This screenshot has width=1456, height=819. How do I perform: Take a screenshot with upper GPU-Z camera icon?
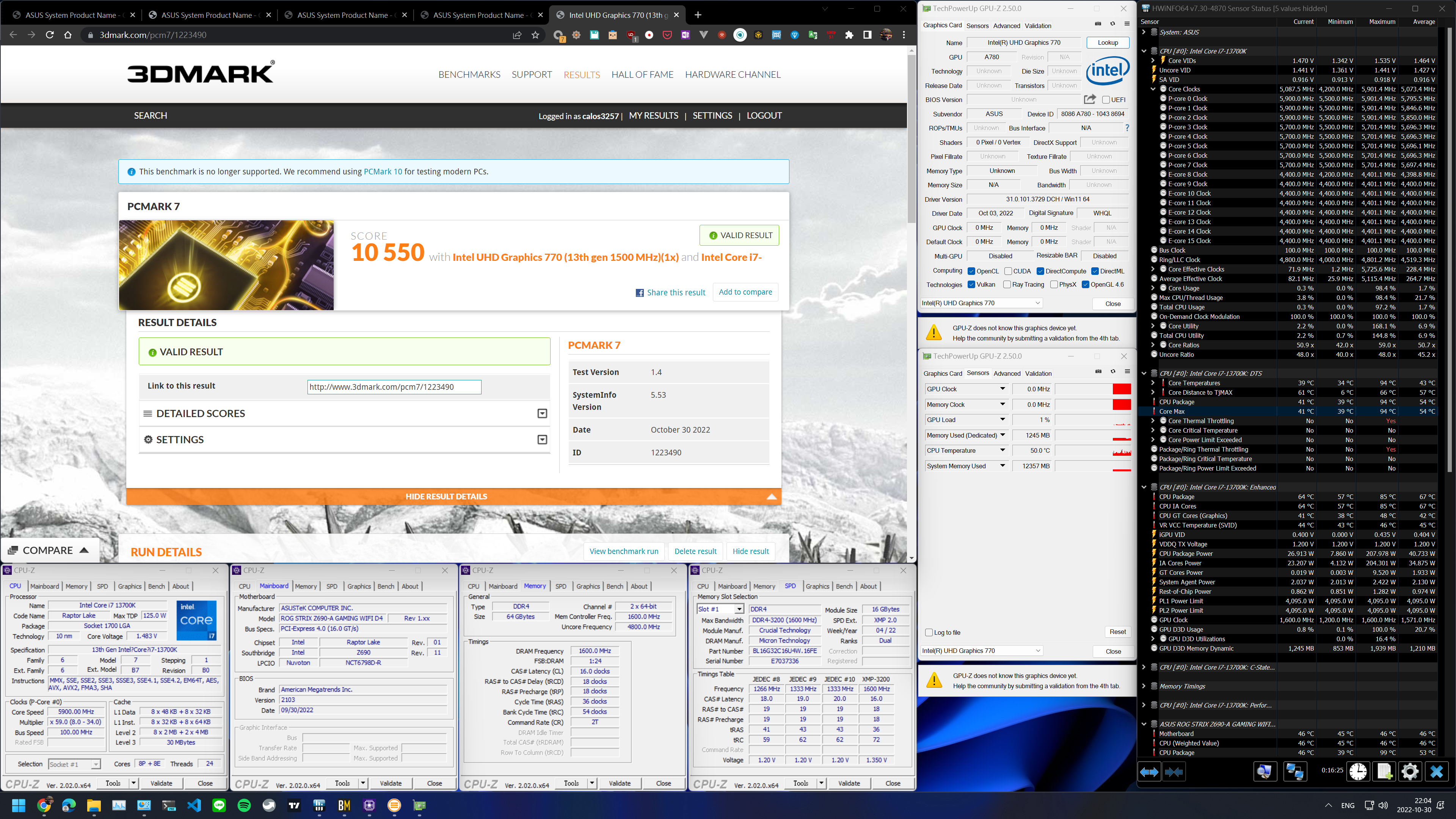pyautogui.click(x=1098, y=24)
